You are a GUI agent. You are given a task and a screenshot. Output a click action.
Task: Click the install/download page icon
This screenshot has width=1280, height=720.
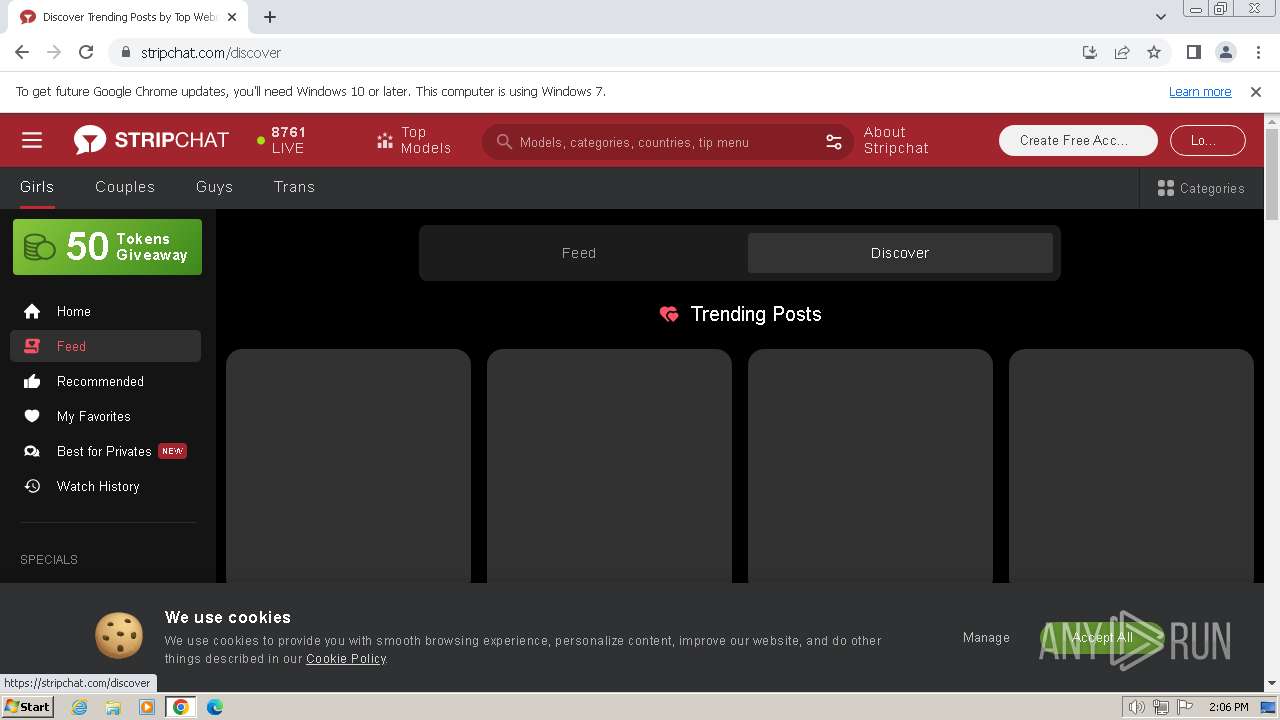[x=1090, y=52]
